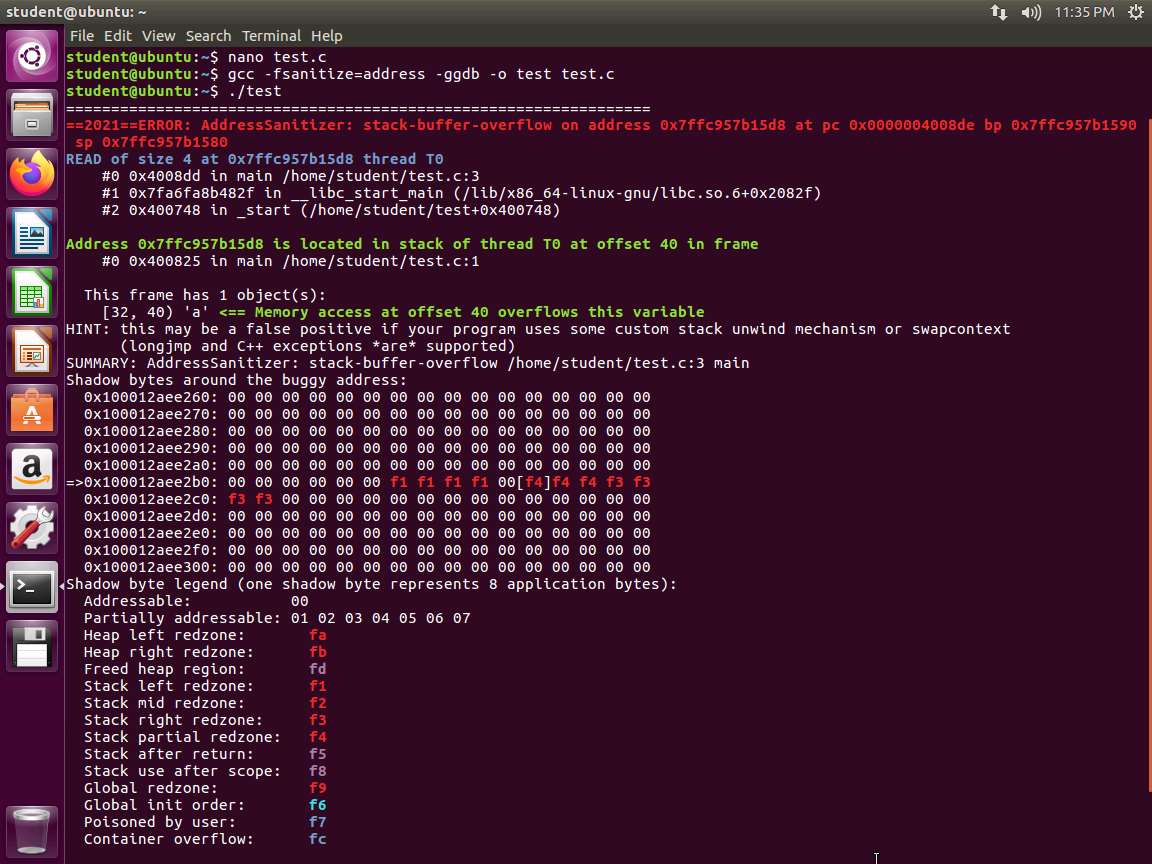Viewport: 1152px width, 864px height.
Task: Launch LibreOffice Impress presentation app
Action: [x=32, y=351]
